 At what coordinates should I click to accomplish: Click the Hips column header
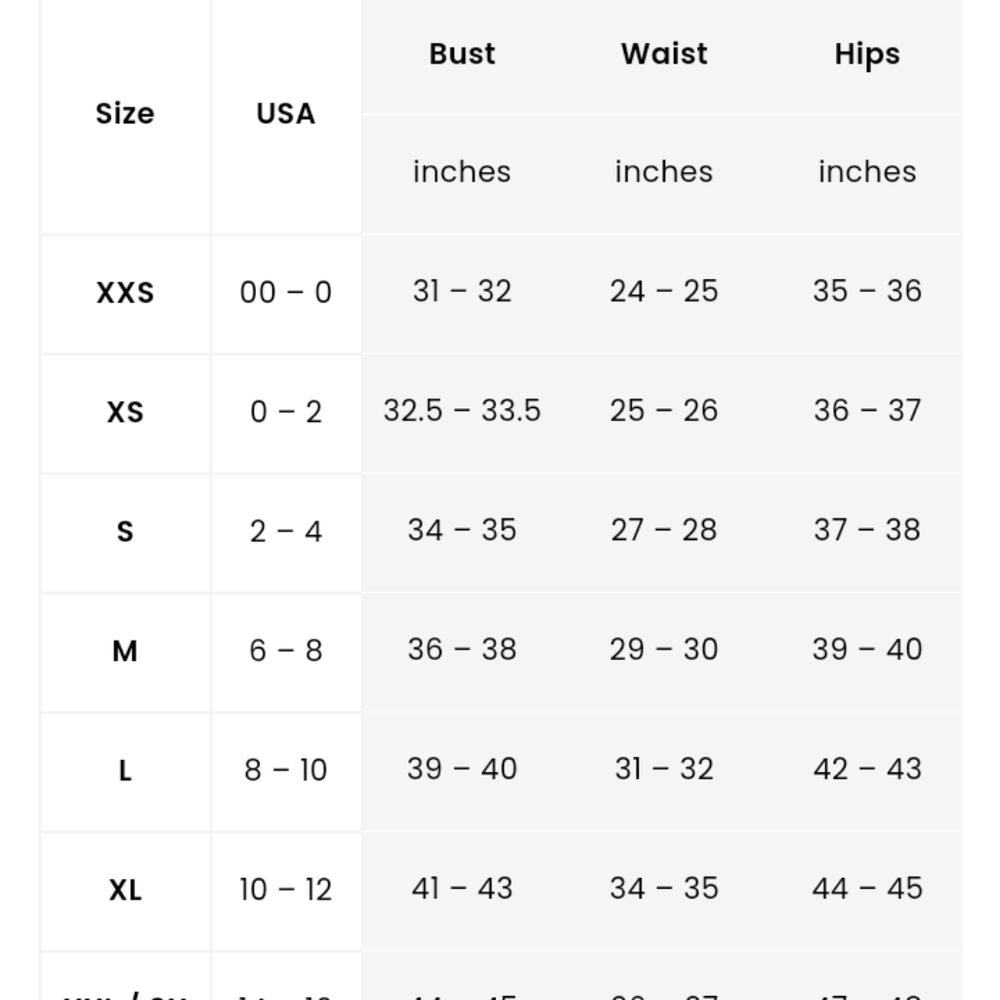(867, 54)
